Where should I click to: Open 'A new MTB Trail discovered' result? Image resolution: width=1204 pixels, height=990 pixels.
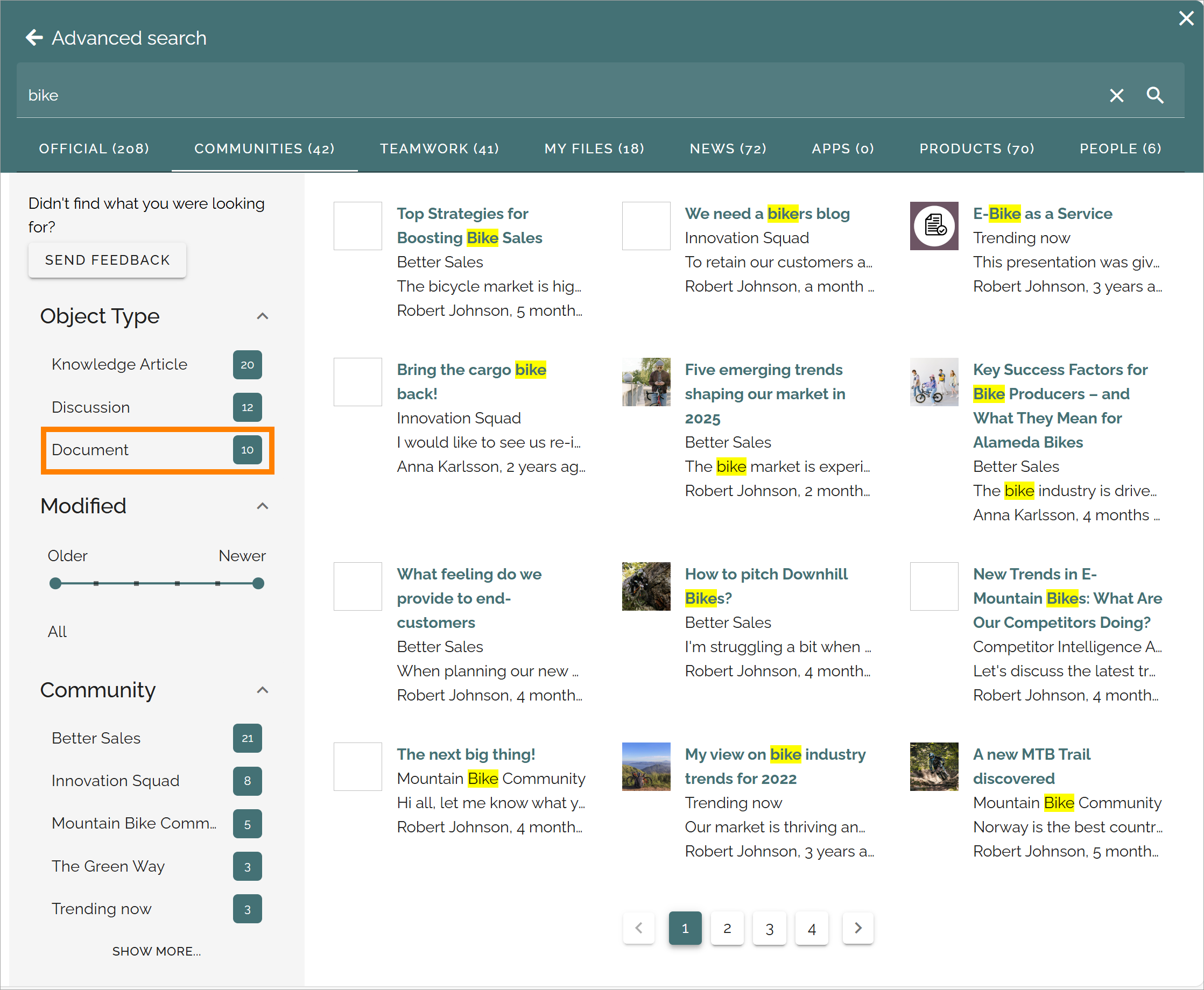point(1032,767)
